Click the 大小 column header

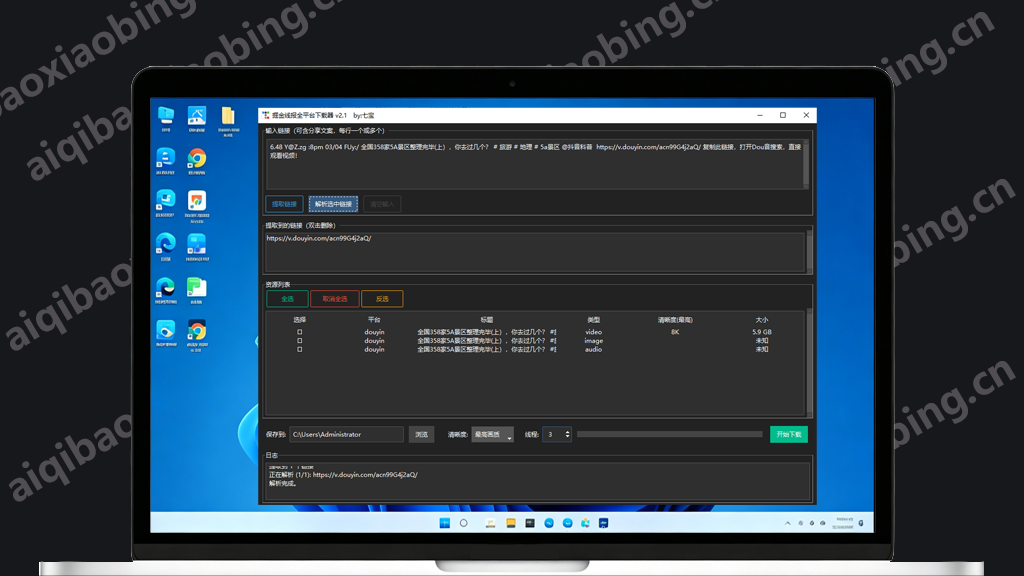pos(761,320)
